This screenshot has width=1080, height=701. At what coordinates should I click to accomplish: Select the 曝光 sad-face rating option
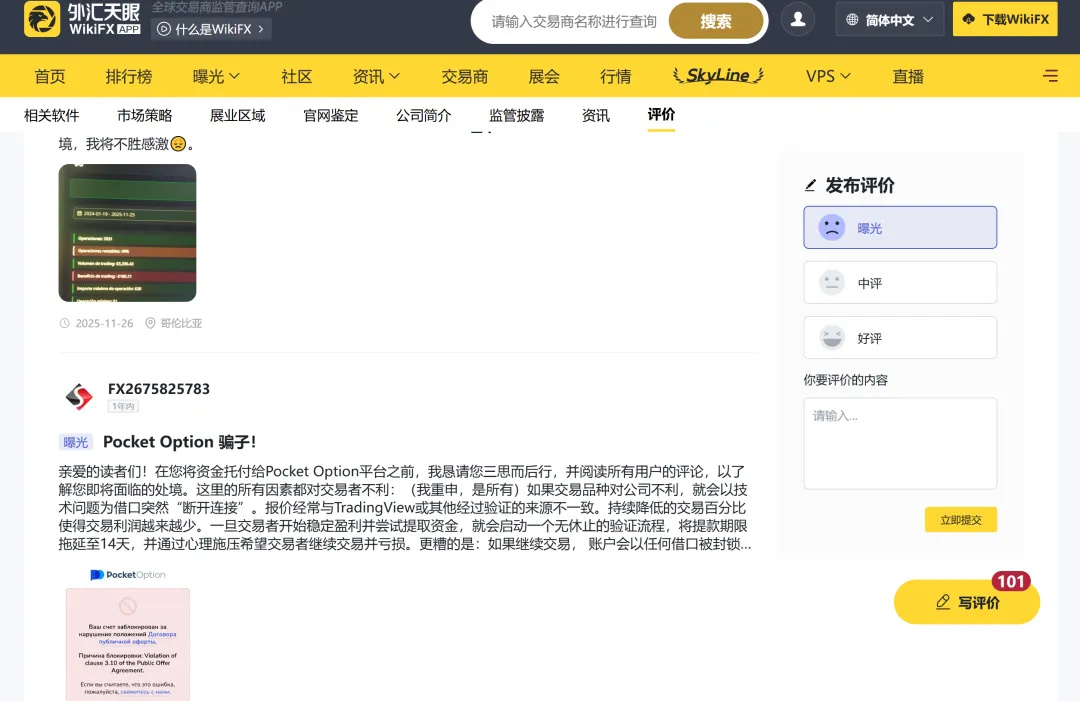(900, 227)
